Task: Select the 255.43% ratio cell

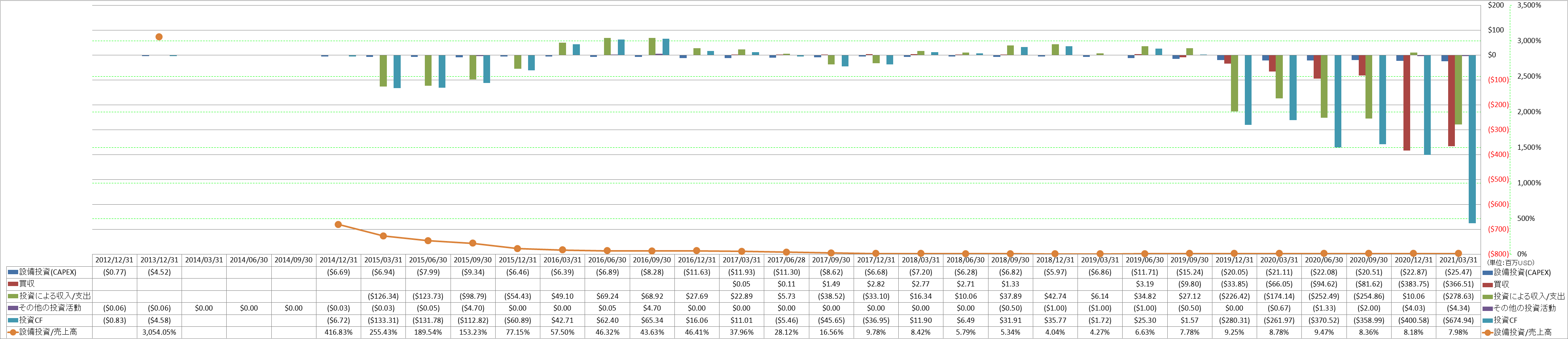Action: point(383,332)
